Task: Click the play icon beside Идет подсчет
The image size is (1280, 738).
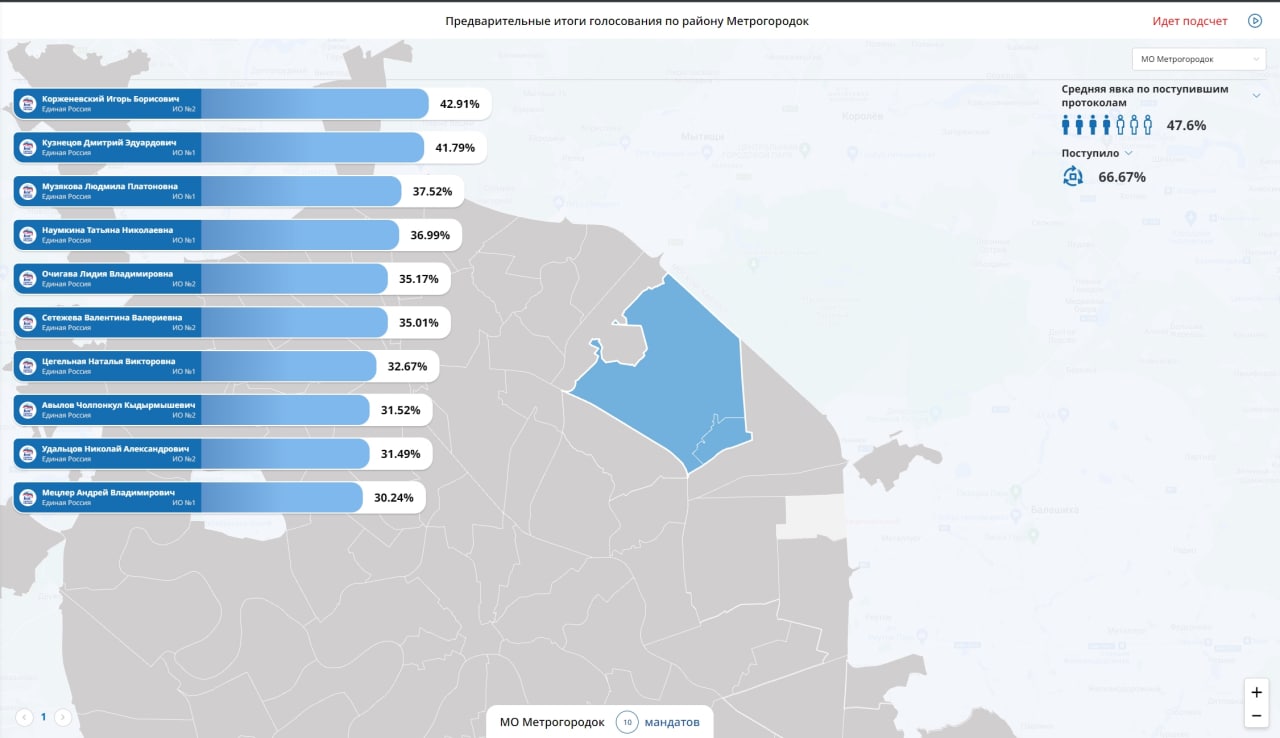Action: [1254, 21]
